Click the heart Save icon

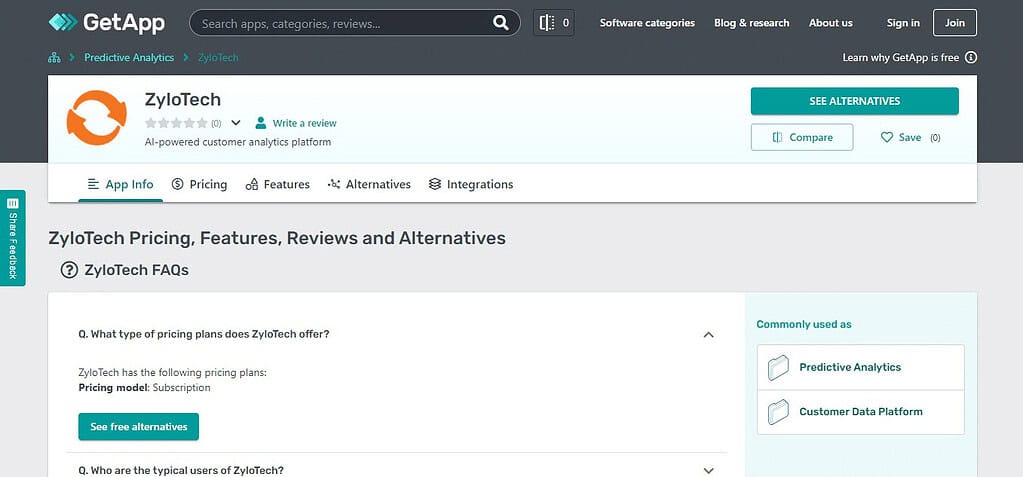click(887, 138)
